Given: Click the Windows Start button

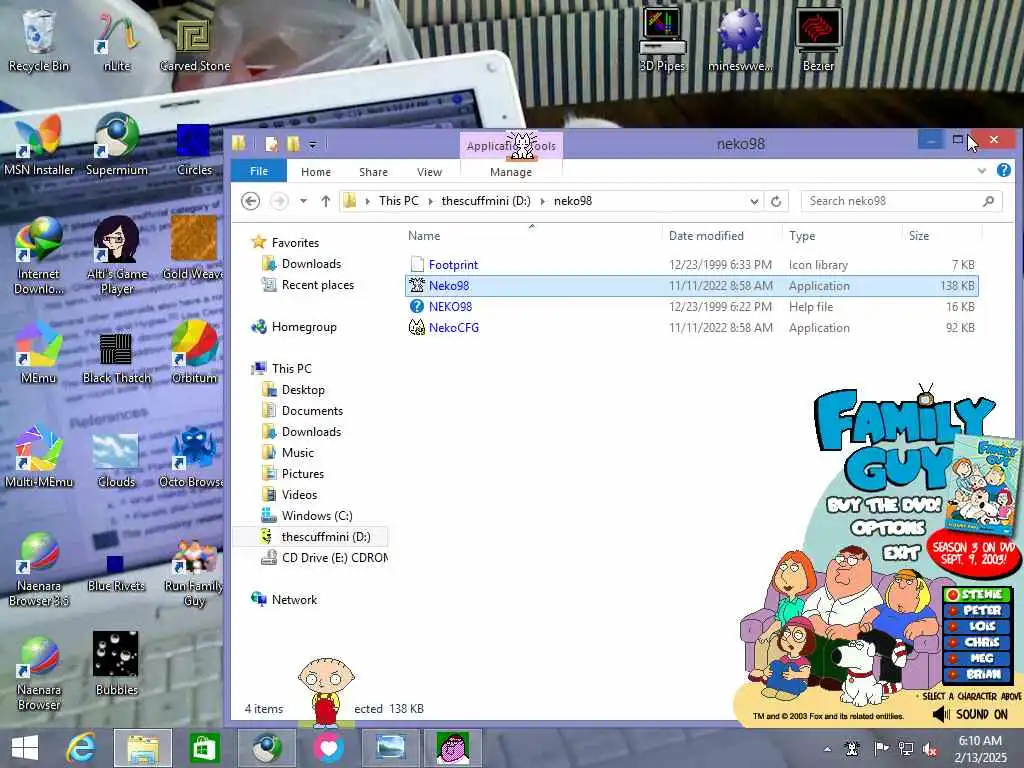Looking at the screenshot, I should 25,748.
